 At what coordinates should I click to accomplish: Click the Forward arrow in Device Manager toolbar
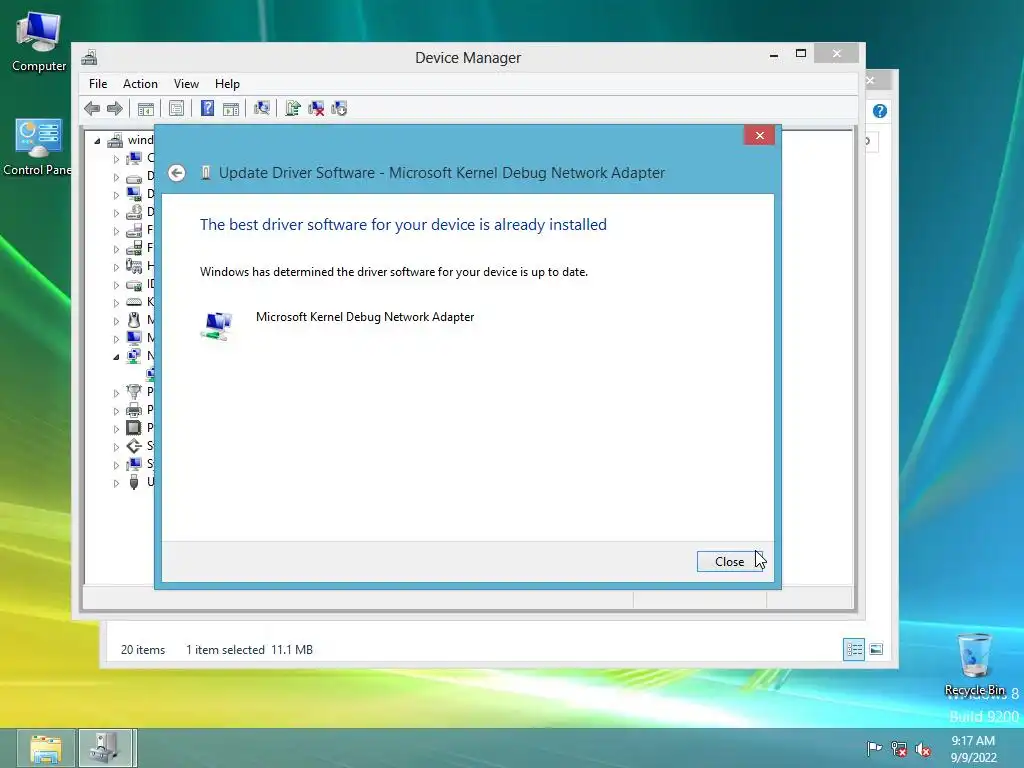coord(115,108)
